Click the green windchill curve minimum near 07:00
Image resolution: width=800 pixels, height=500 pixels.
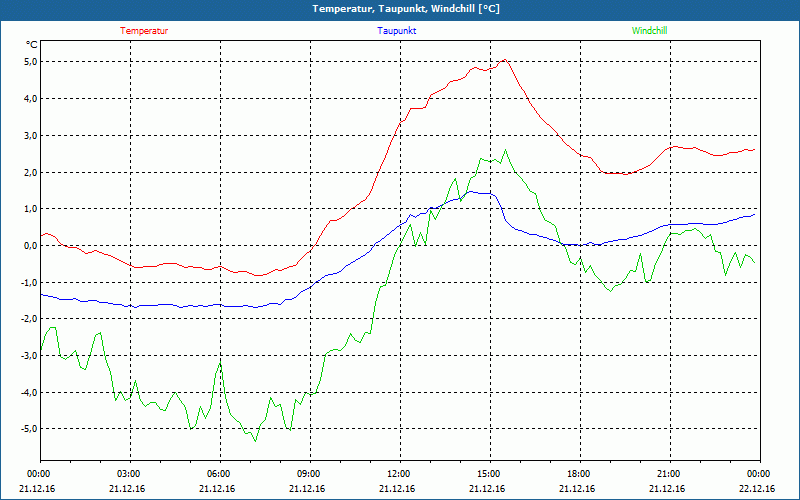tap(255, 441)
